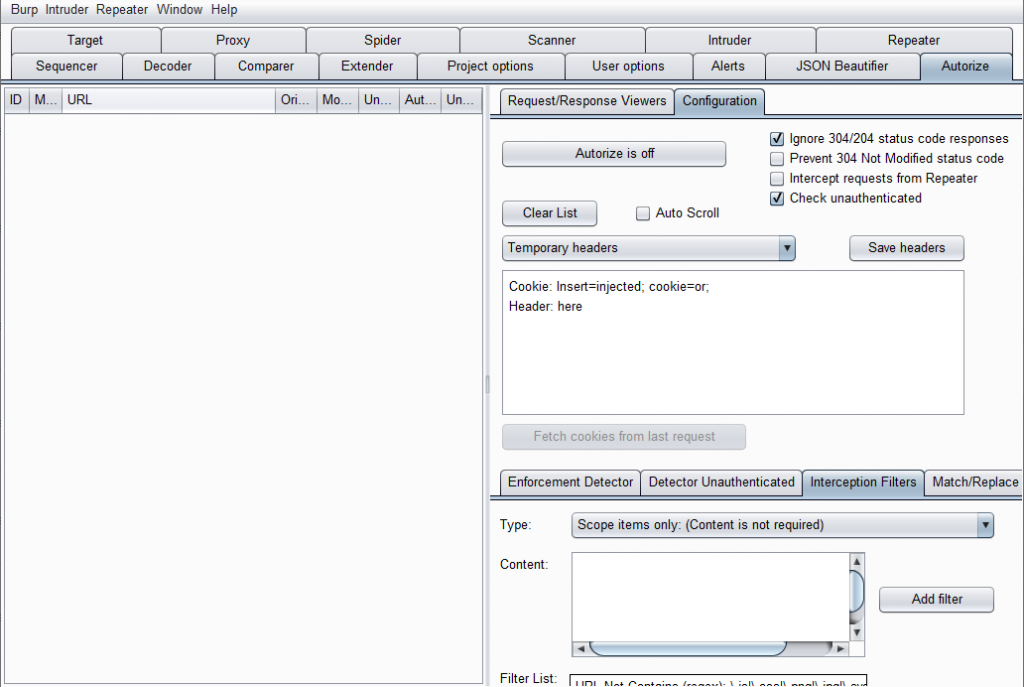Sort table by the Aut... column header
1024x687 pixels.
point(420,101)
